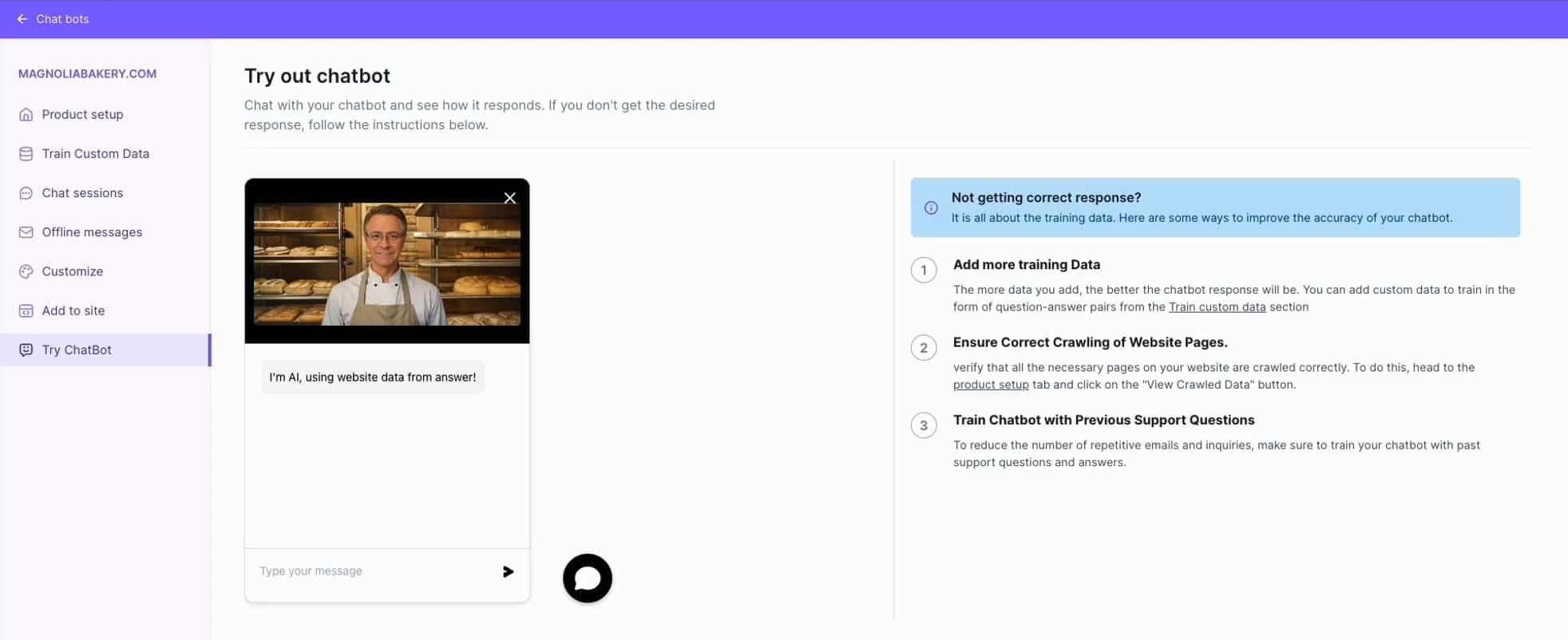Click the Add to site icon
This screenshot has width=1568, height=640.
tap(26, 310)
